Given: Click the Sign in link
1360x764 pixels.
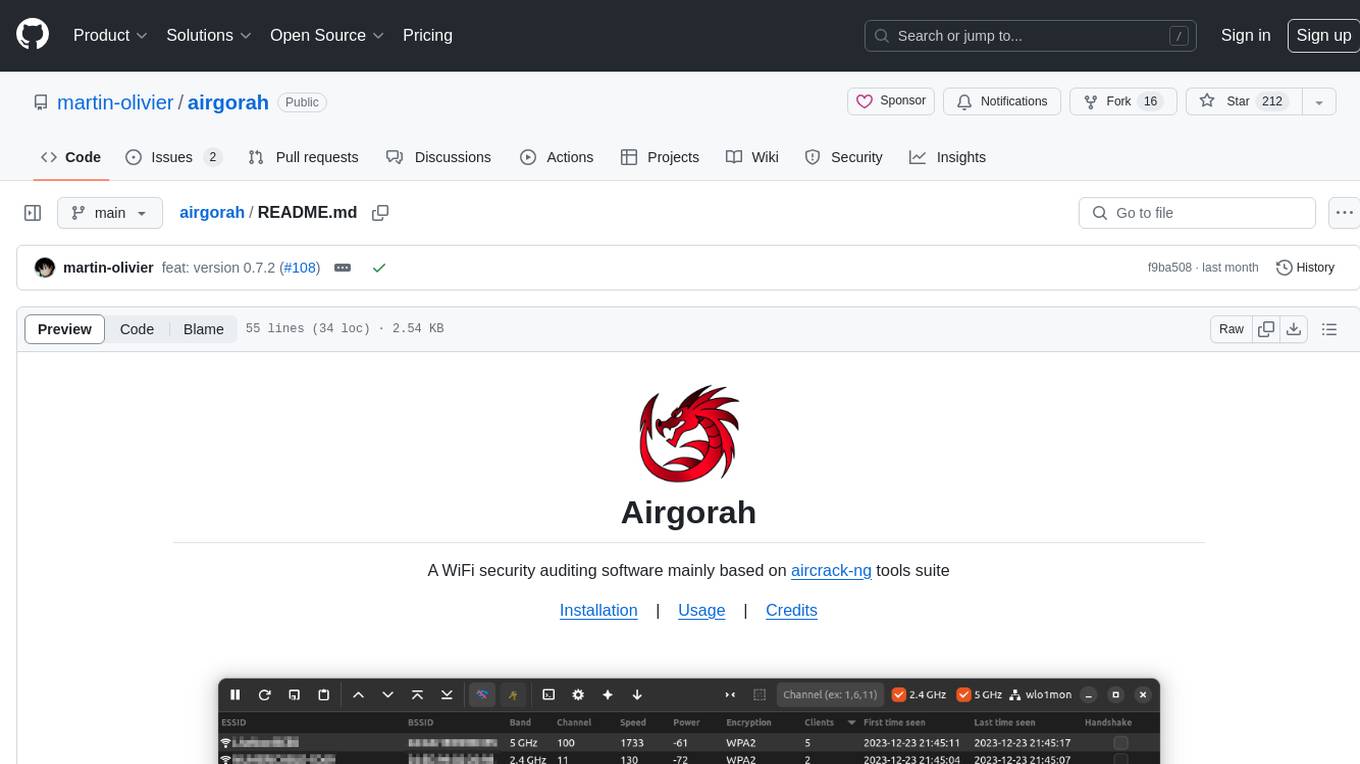Looking at the screenshot, I should click(x=1245, y=35).
